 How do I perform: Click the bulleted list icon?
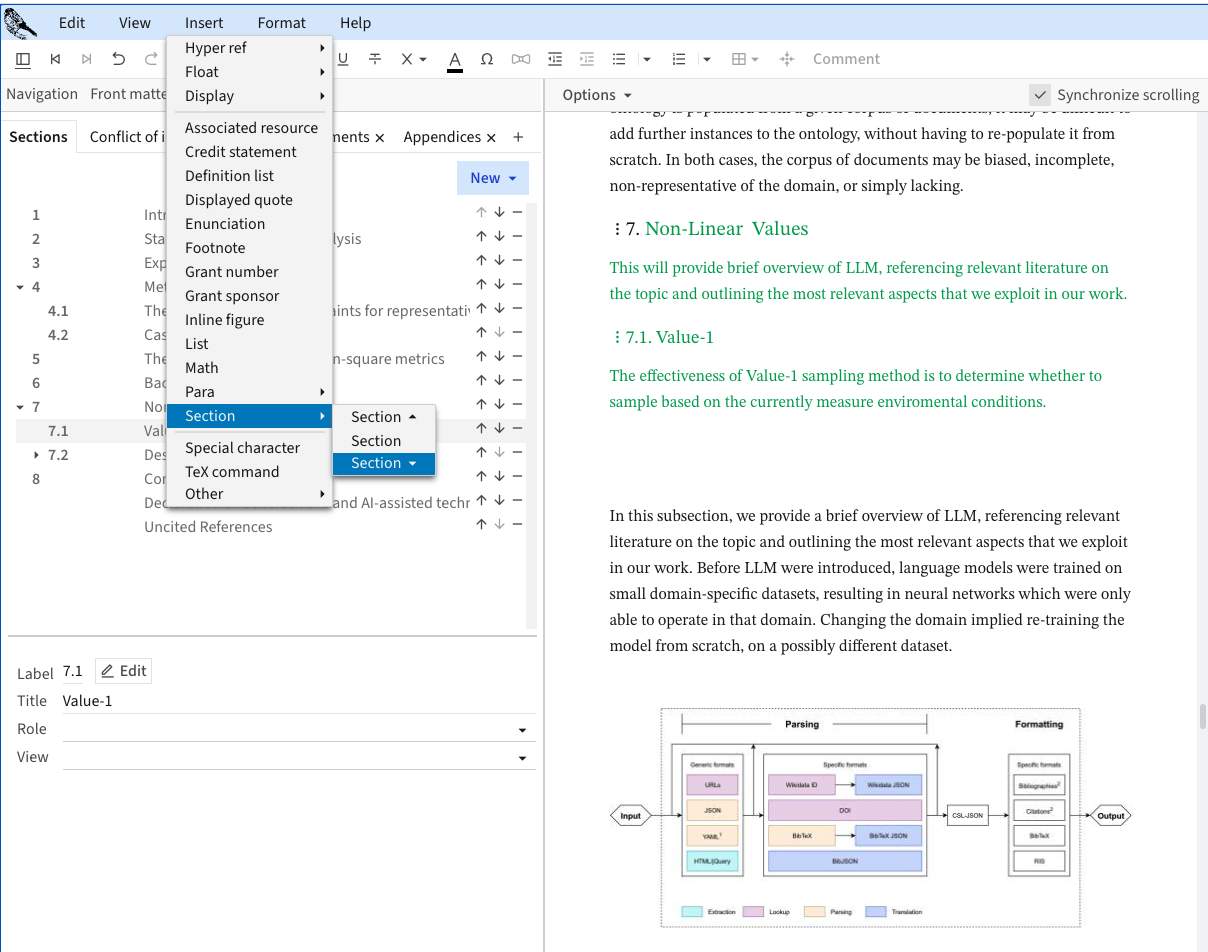[x=619, y=59]
